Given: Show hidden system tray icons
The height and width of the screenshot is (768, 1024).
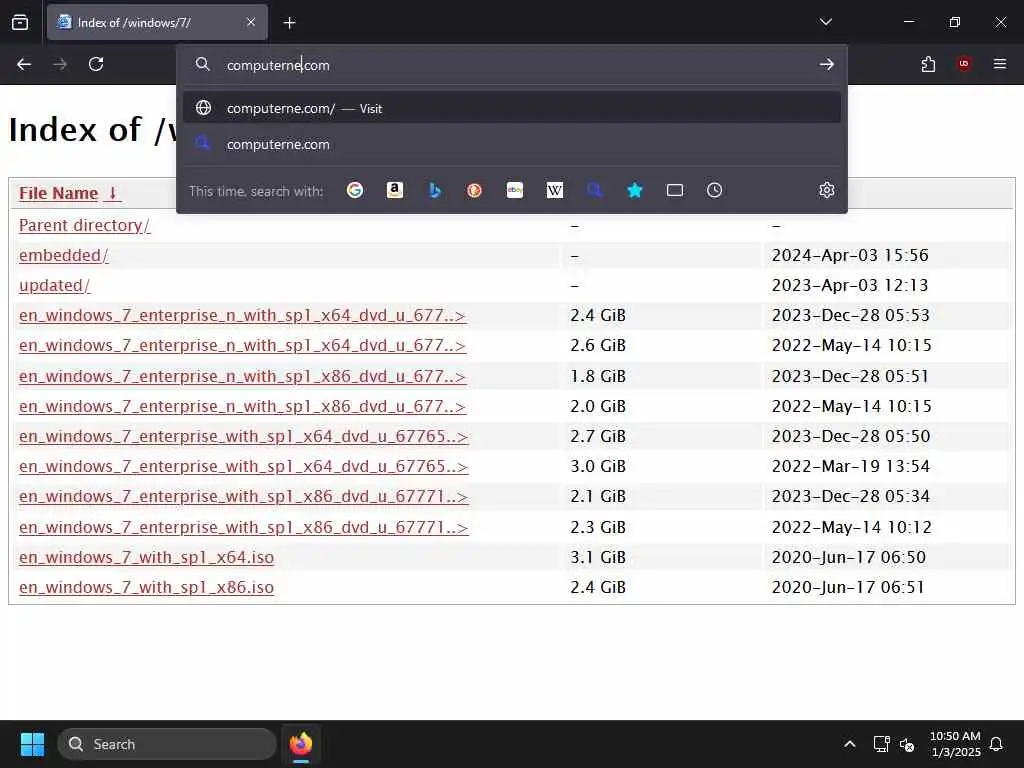Looking at the screenshot, I should tap(850, 744).
